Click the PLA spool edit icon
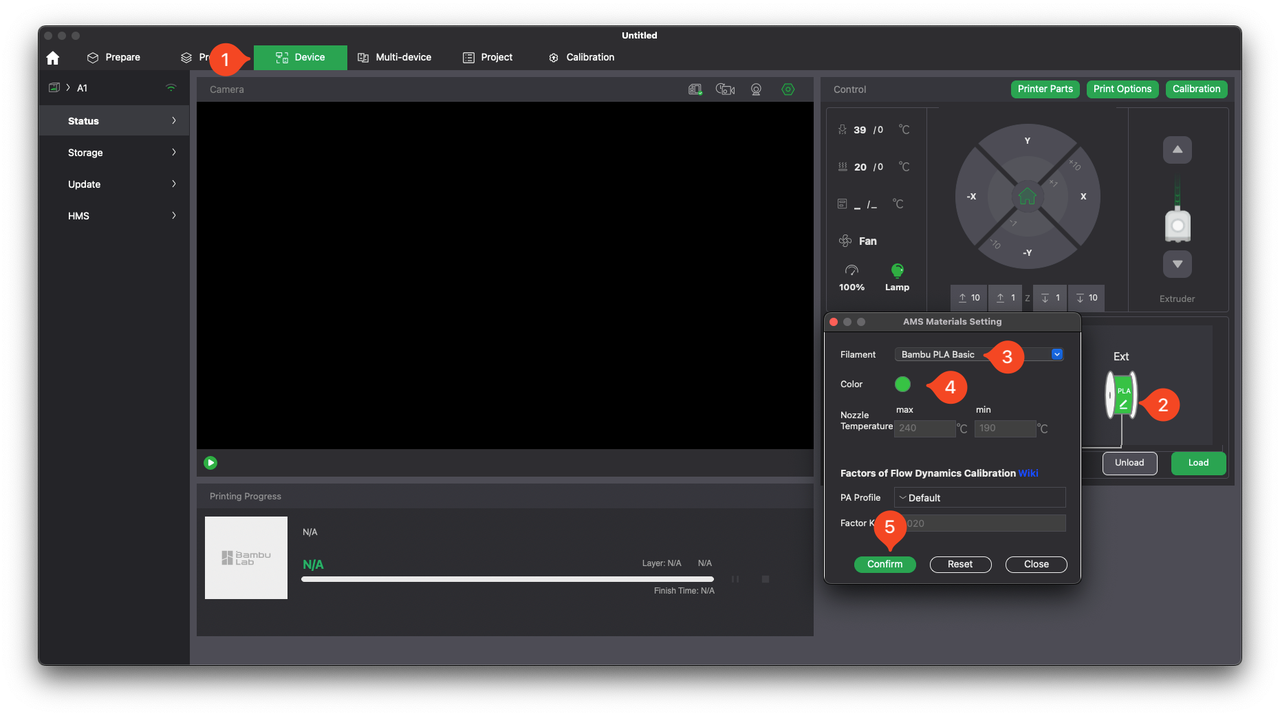 coord(1123,404)
